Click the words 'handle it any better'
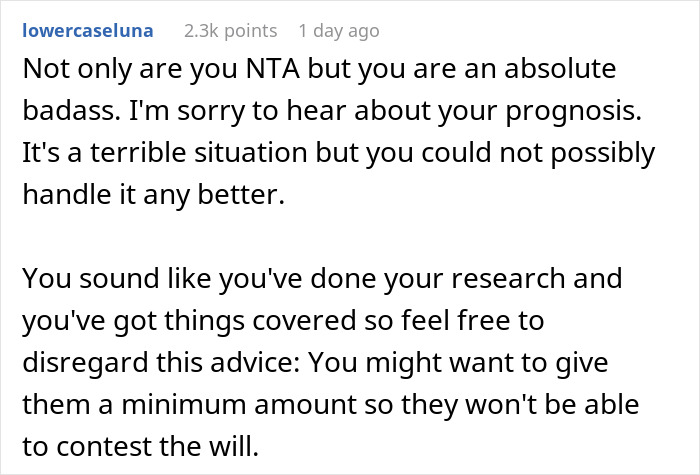Image resolution: width=700 pixels, height=475 pixels. tap(153, 194)
